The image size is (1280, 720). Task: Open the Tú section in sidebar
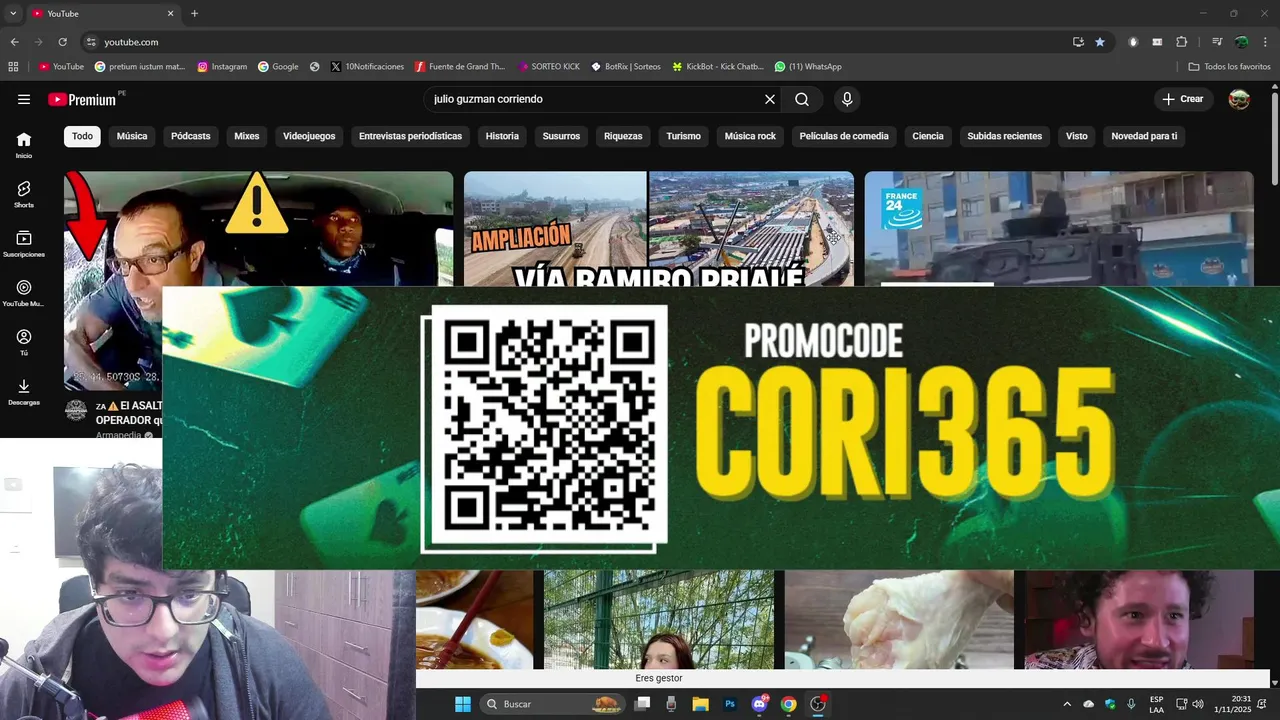pyautogui.click(x=24, y=343)
